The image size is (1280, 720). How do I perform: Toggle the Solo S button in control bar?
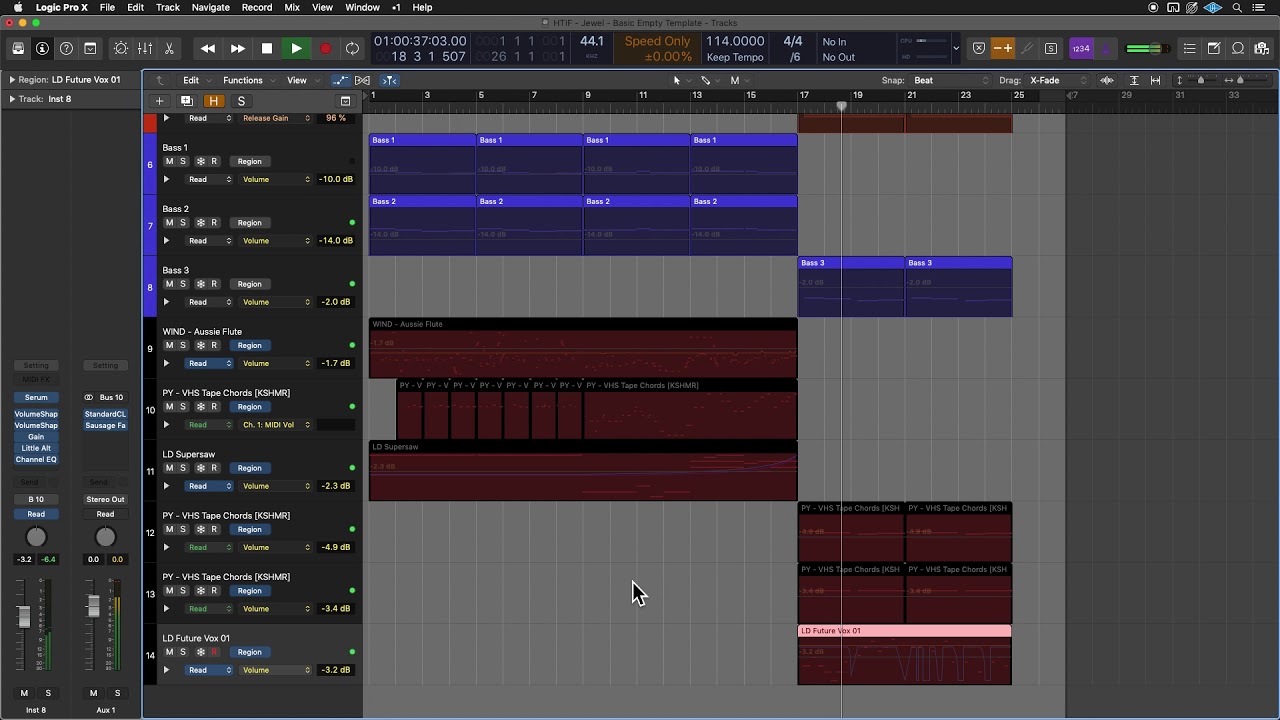point(1051,48)
